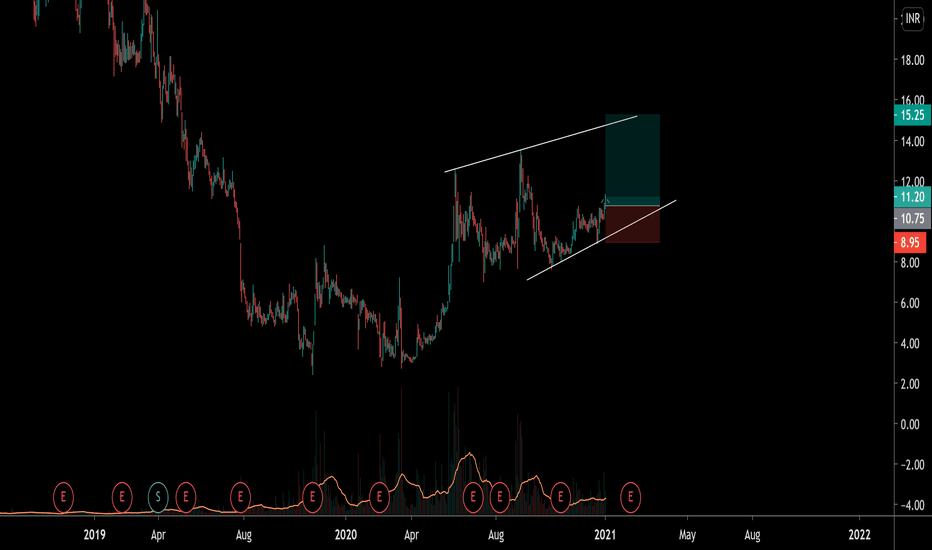Click the orange volume moving average line
932x550 pixels.
(x=470, y=454)
